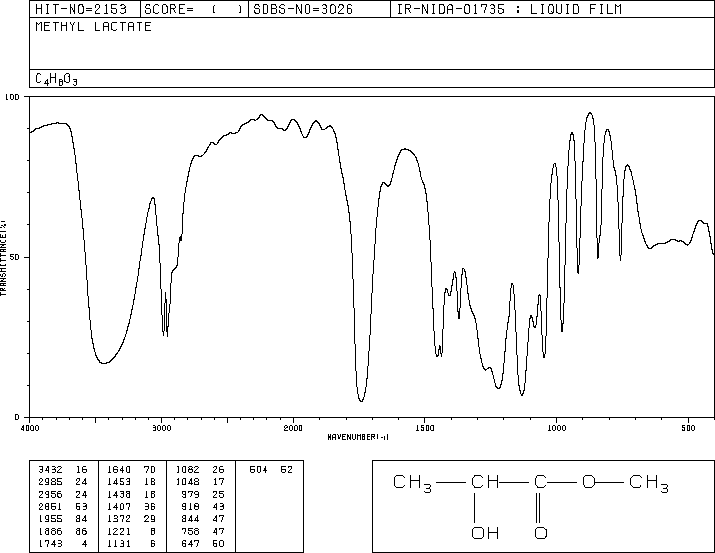The image size is (715, 553).
Task: Click the broad O-H trough near 3432
Action: 104,363
